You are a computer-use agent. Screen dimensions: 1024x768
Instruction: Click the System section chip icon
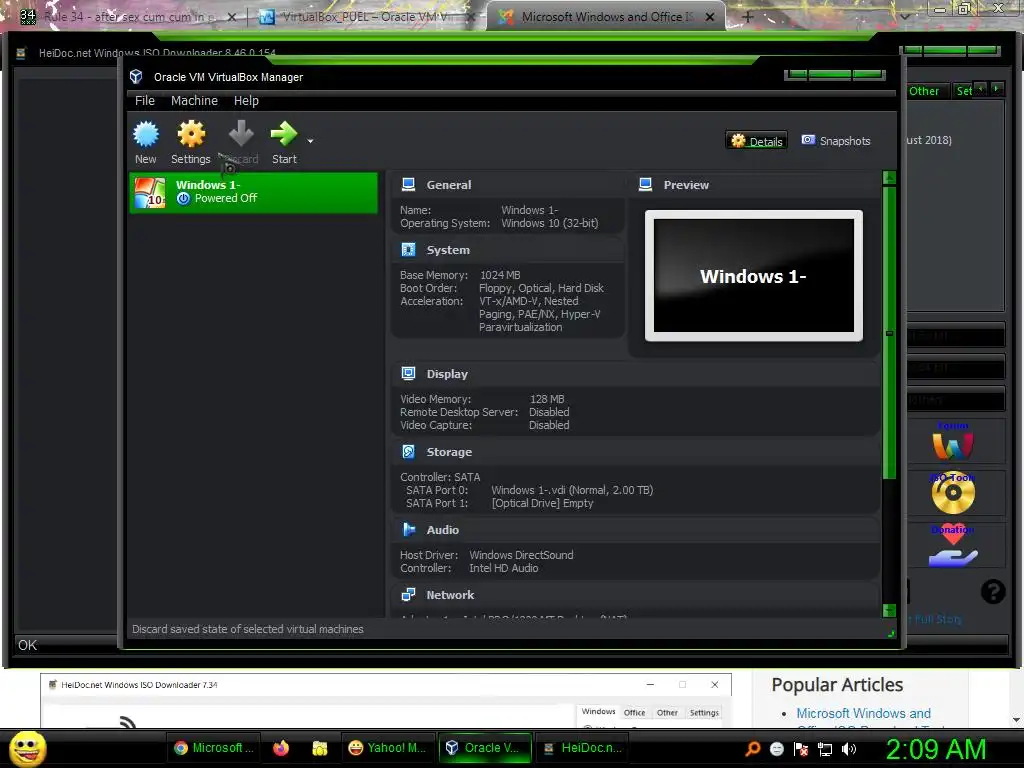pos(408,249)
